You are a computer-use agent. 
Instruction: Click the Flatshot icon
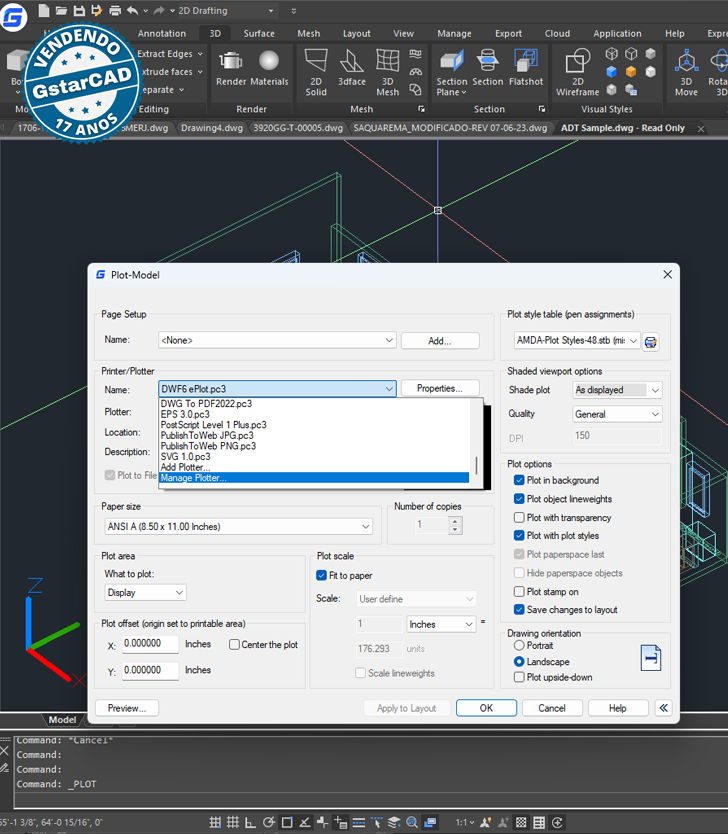(526, 61)
